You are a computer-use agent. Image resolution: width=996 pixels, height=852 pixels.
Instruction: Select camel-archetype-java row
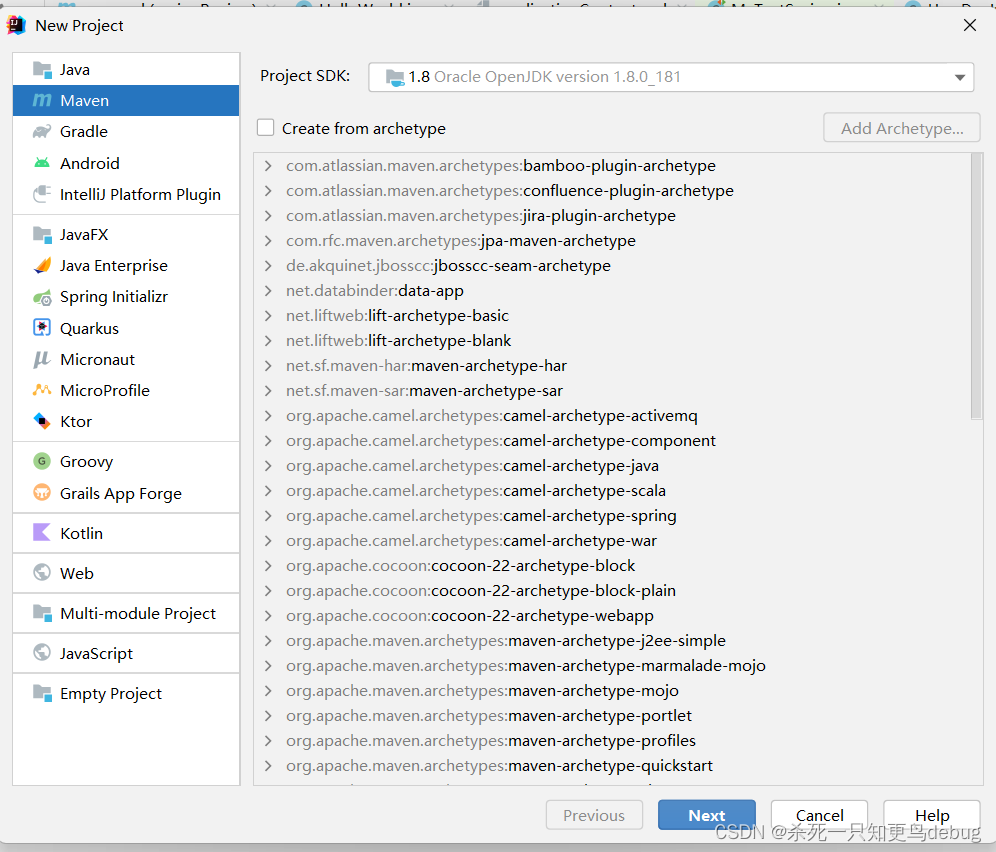(x=612, y=466)
